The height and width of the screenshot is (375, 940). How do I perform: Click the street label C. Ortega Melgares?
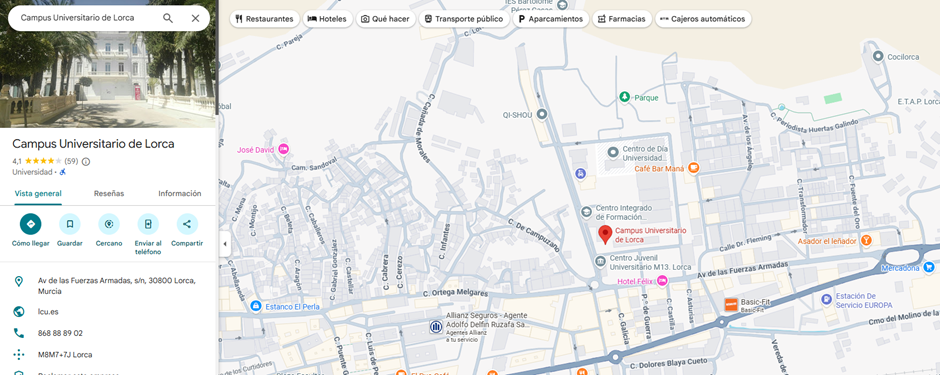tap(456, 294)
